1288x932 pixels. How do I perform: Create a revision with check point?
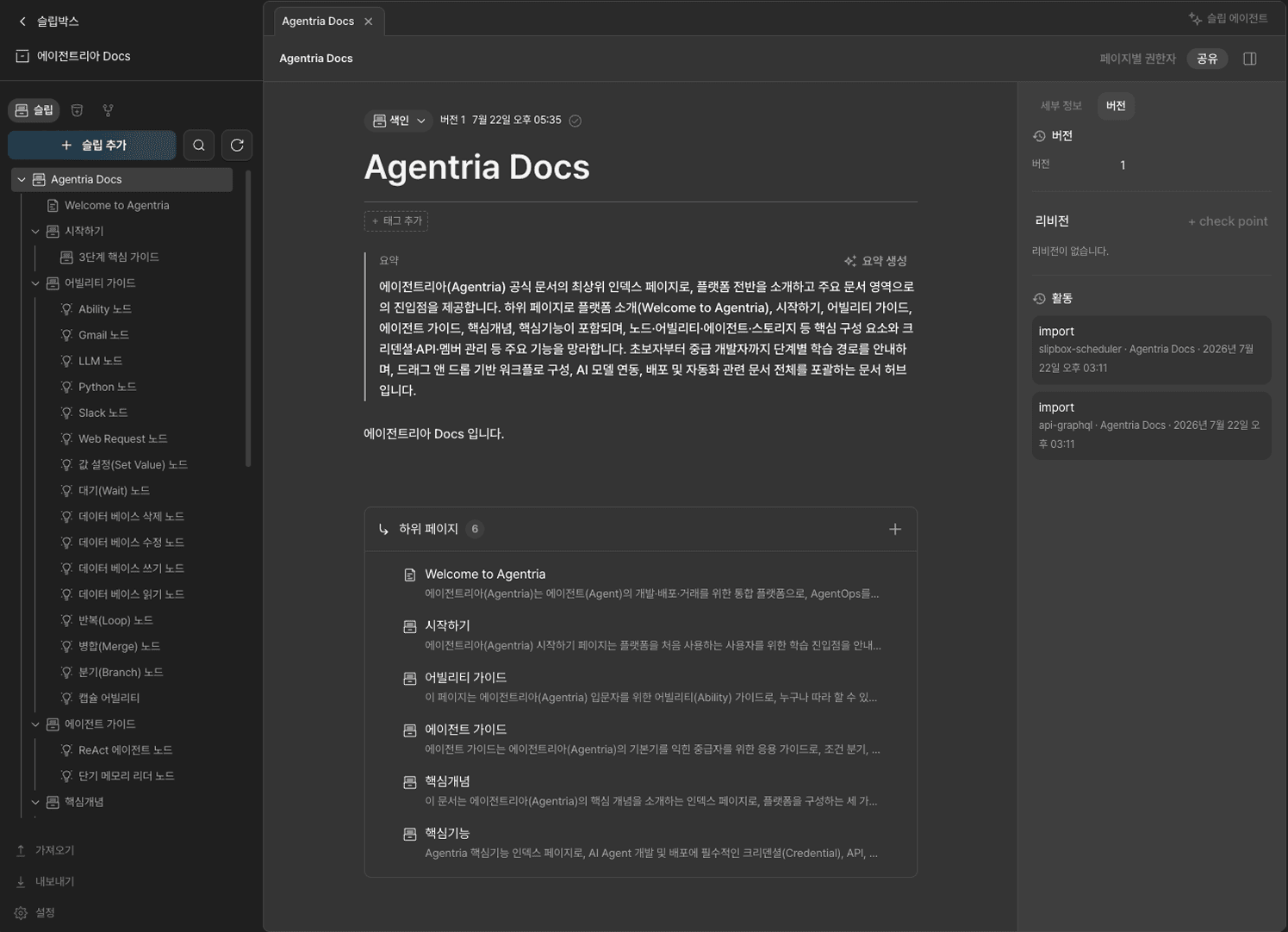pos(1228,221)
